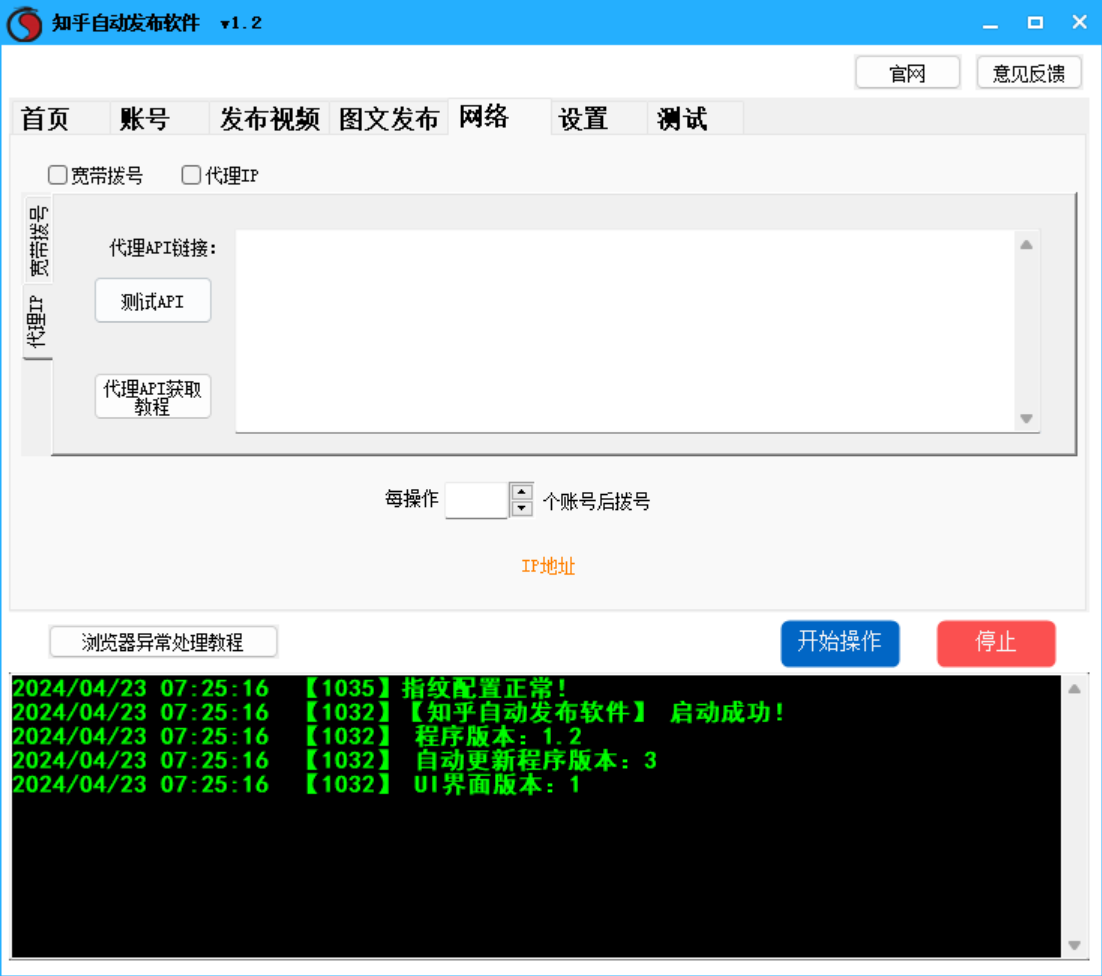Open the 代理API获取教程 button

153,397
